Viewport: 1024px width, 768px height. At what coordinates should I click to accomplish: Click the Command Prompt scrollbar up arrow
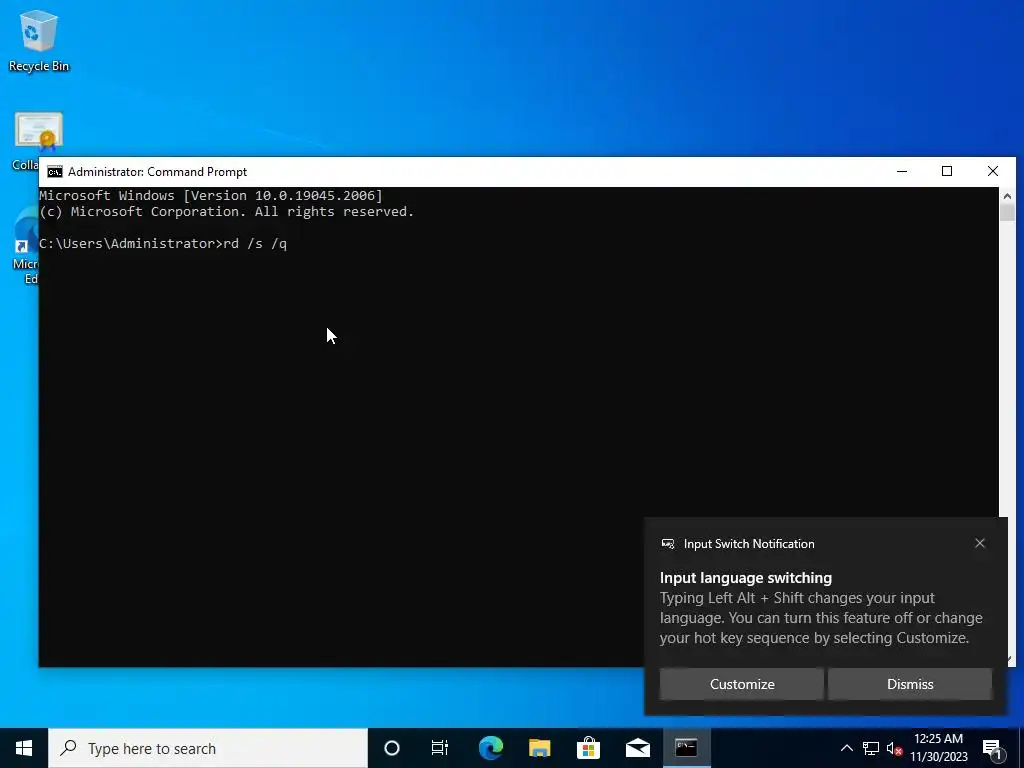point(1006,196)
